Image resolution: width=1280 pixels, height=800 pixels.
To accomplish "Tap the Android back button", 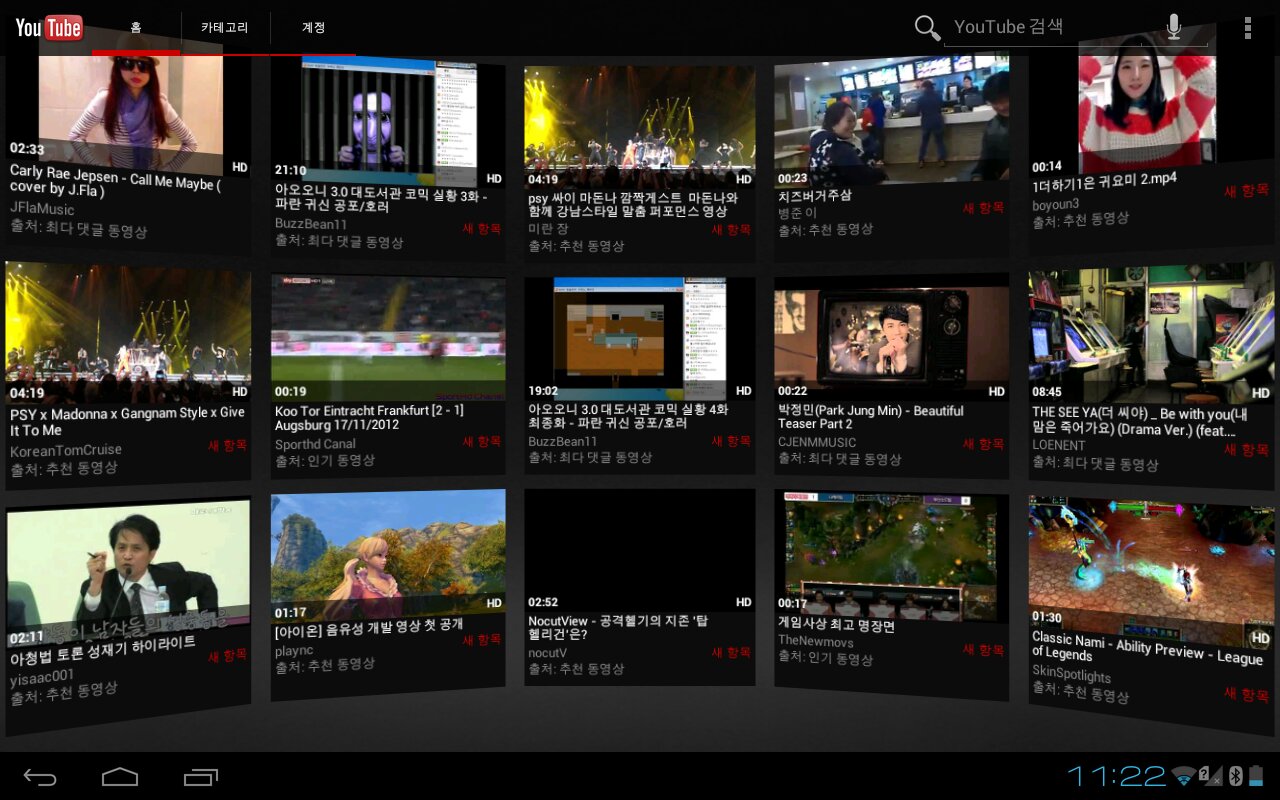I will pyautogui.click(x=40, y=776).
